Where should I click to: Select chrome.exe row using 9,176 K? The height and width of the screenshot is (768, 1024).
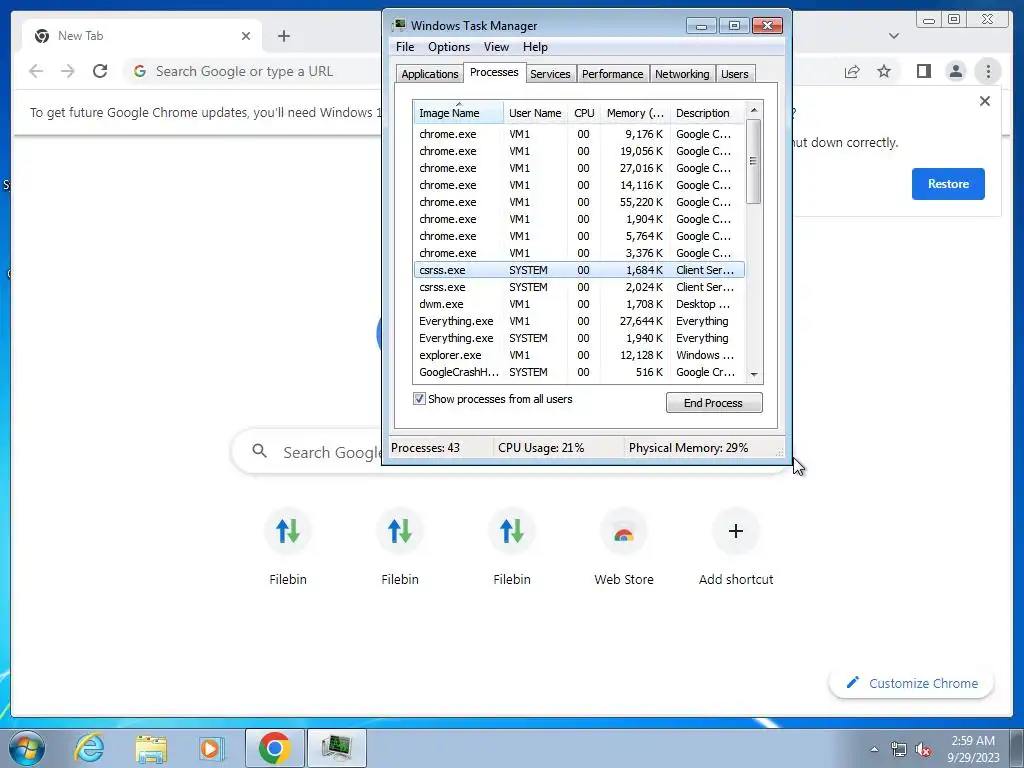(579, 134)
